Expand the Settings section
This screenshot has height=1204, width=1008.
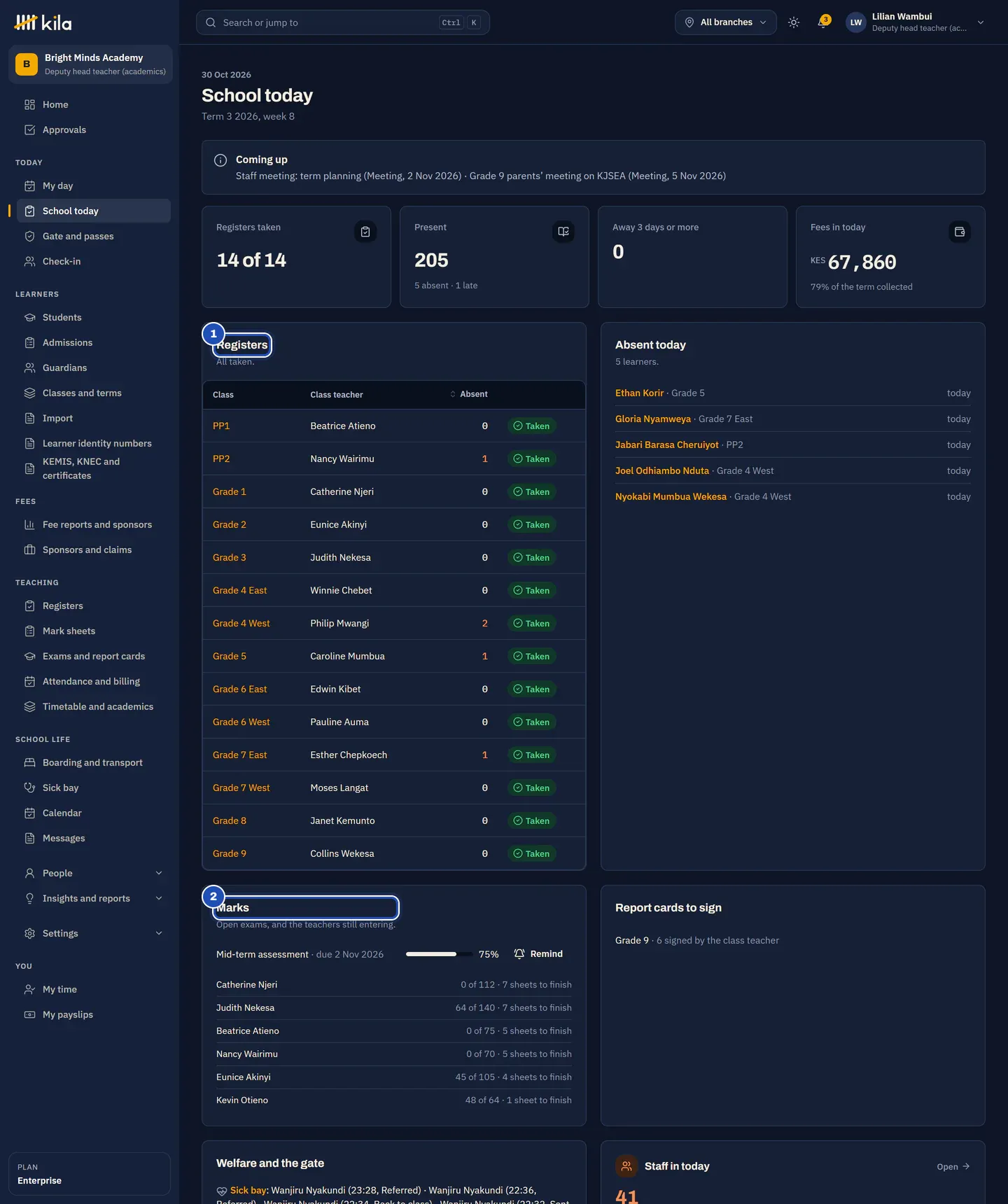94,933
